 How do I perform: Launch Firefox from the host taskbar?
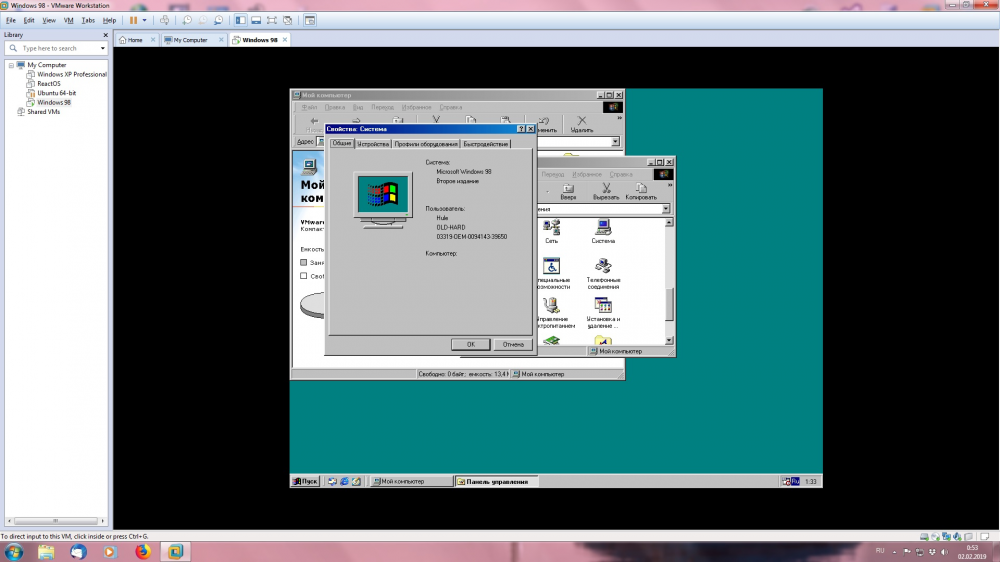click(143, 552)
